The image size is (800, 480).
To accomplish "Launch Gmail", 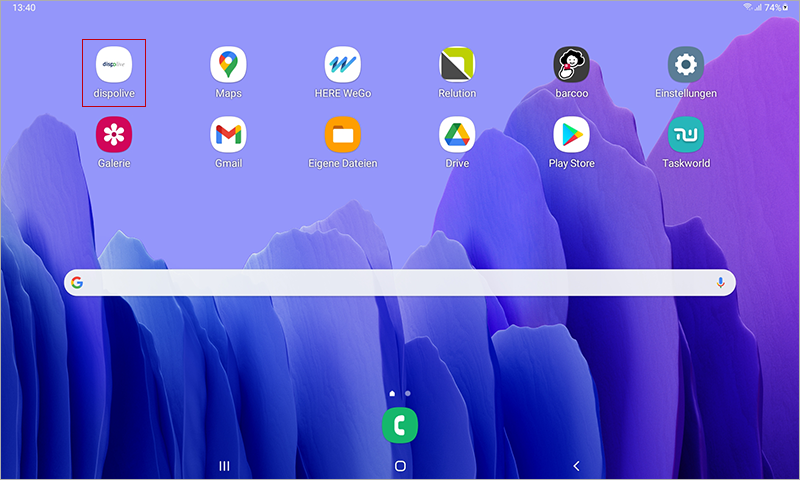I will pyautogui.click(x=228, y=134).
